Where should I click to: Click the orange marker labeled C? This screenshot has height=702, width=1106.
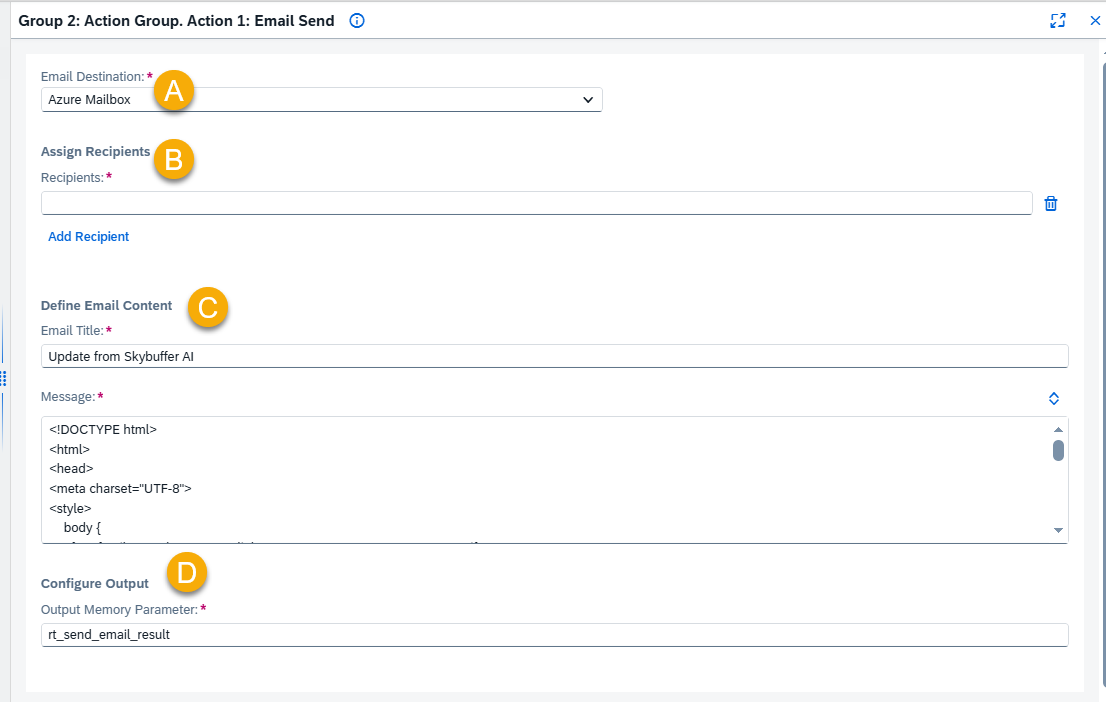[x=207, y=307]
